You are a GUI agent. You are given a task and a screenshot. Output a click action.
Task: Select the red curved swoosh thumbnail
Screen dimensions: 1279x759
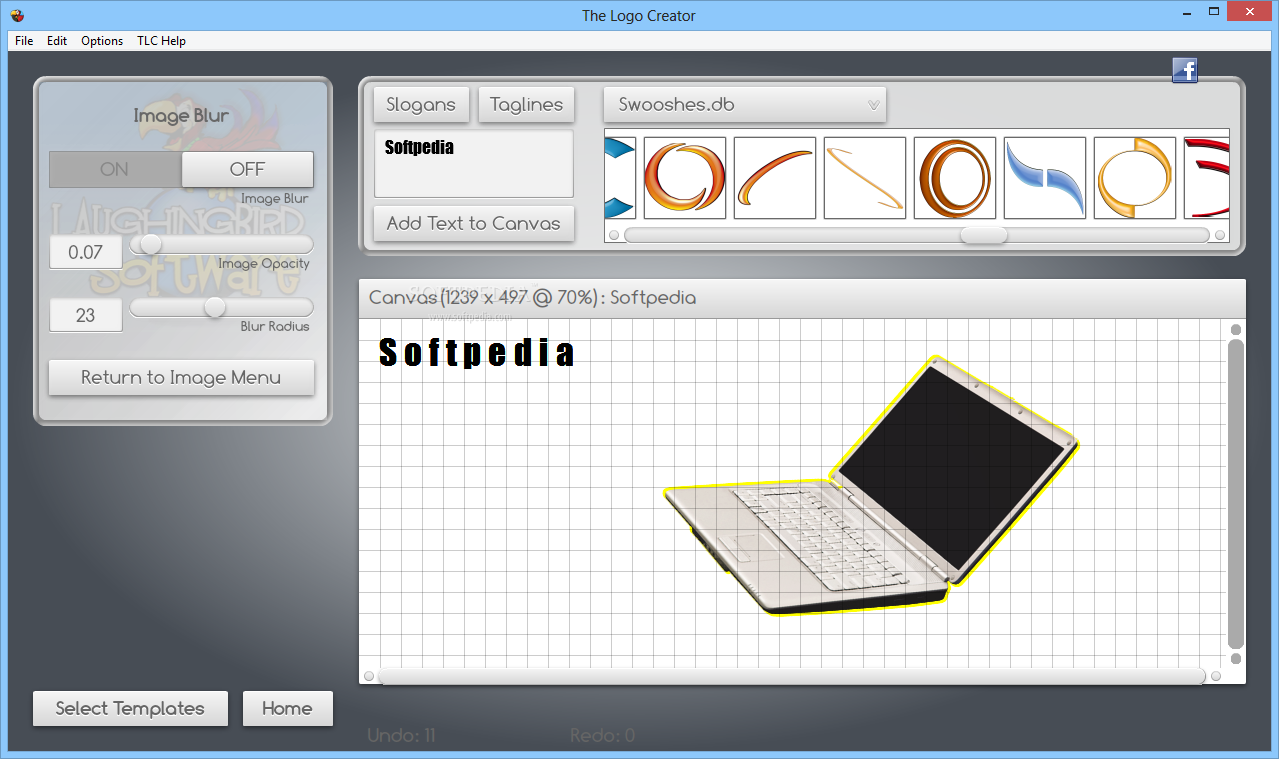tap(1206, 178)
